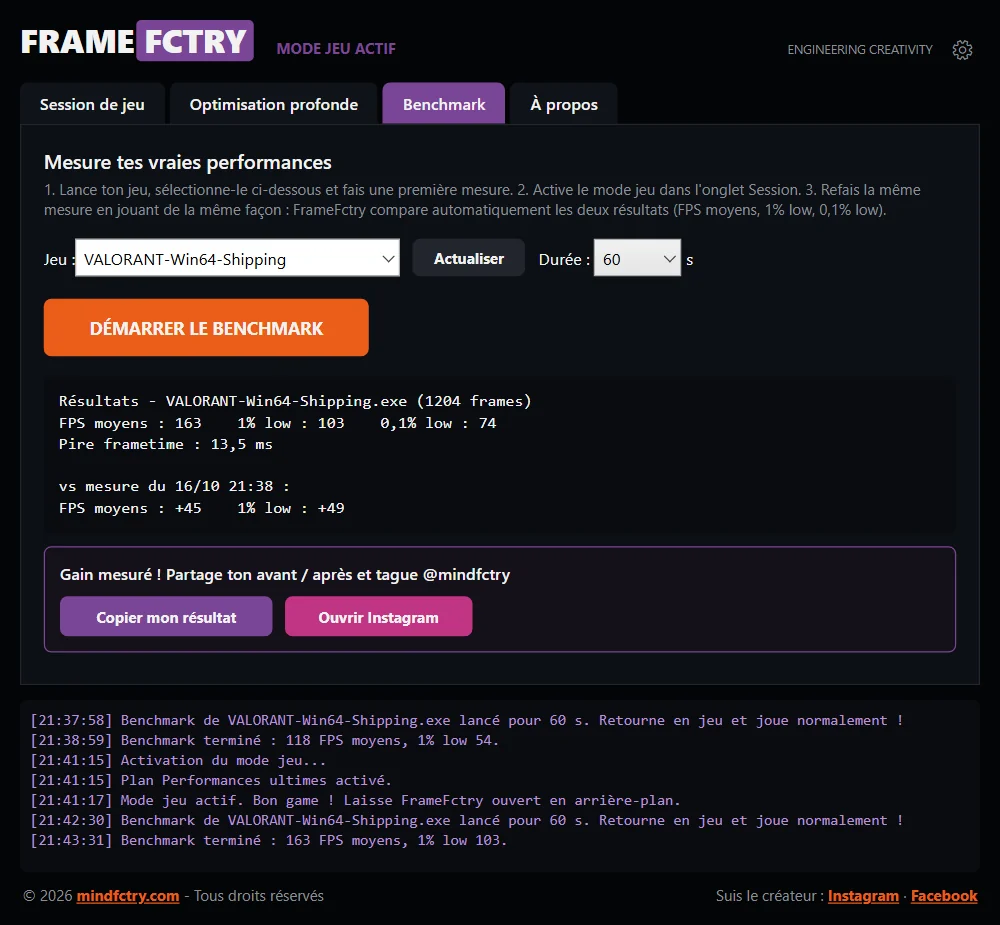Open settings via the gear icon

(x=962, y=50)
